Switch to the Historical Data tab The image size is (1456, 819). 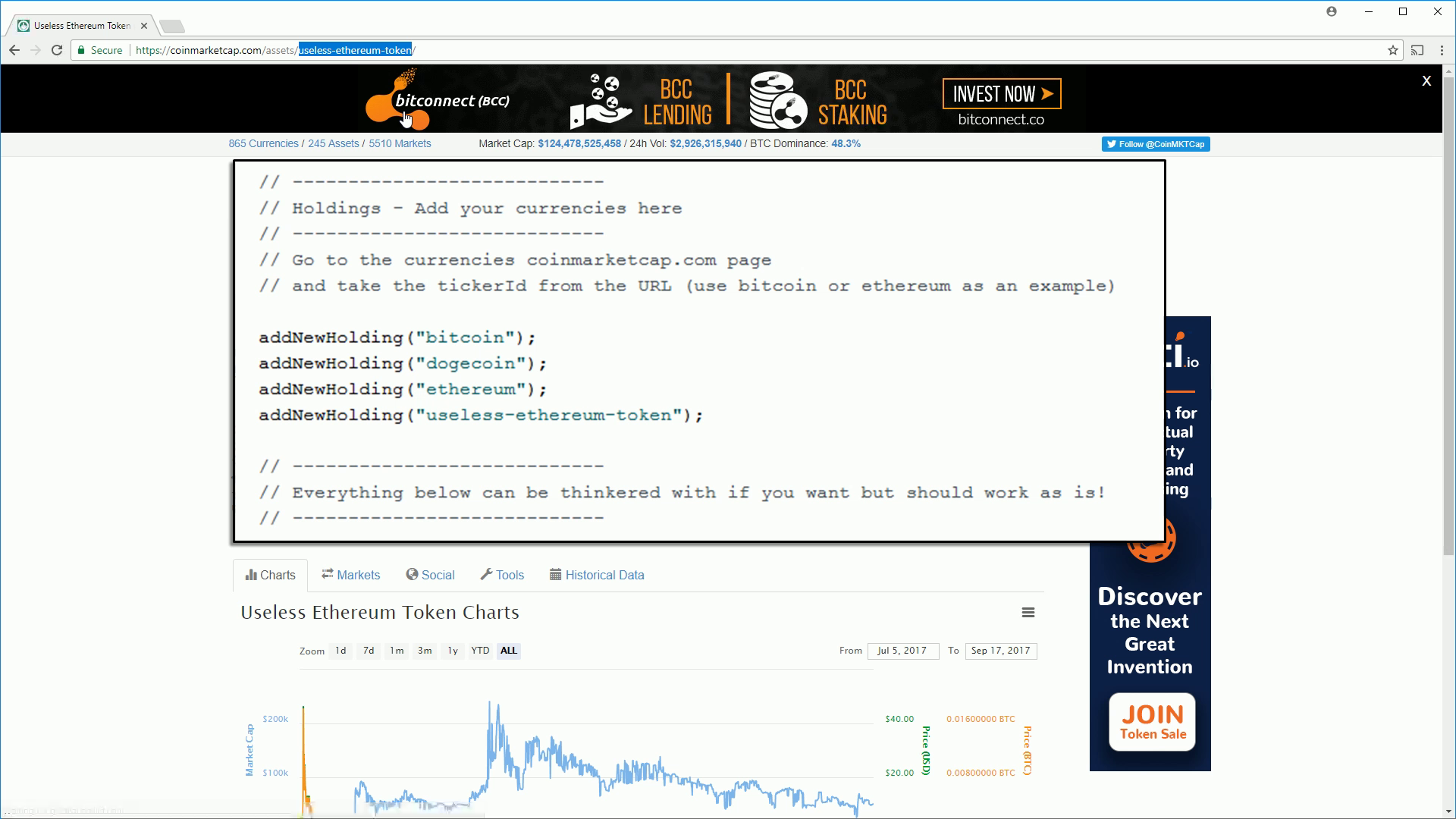[597, 575]
